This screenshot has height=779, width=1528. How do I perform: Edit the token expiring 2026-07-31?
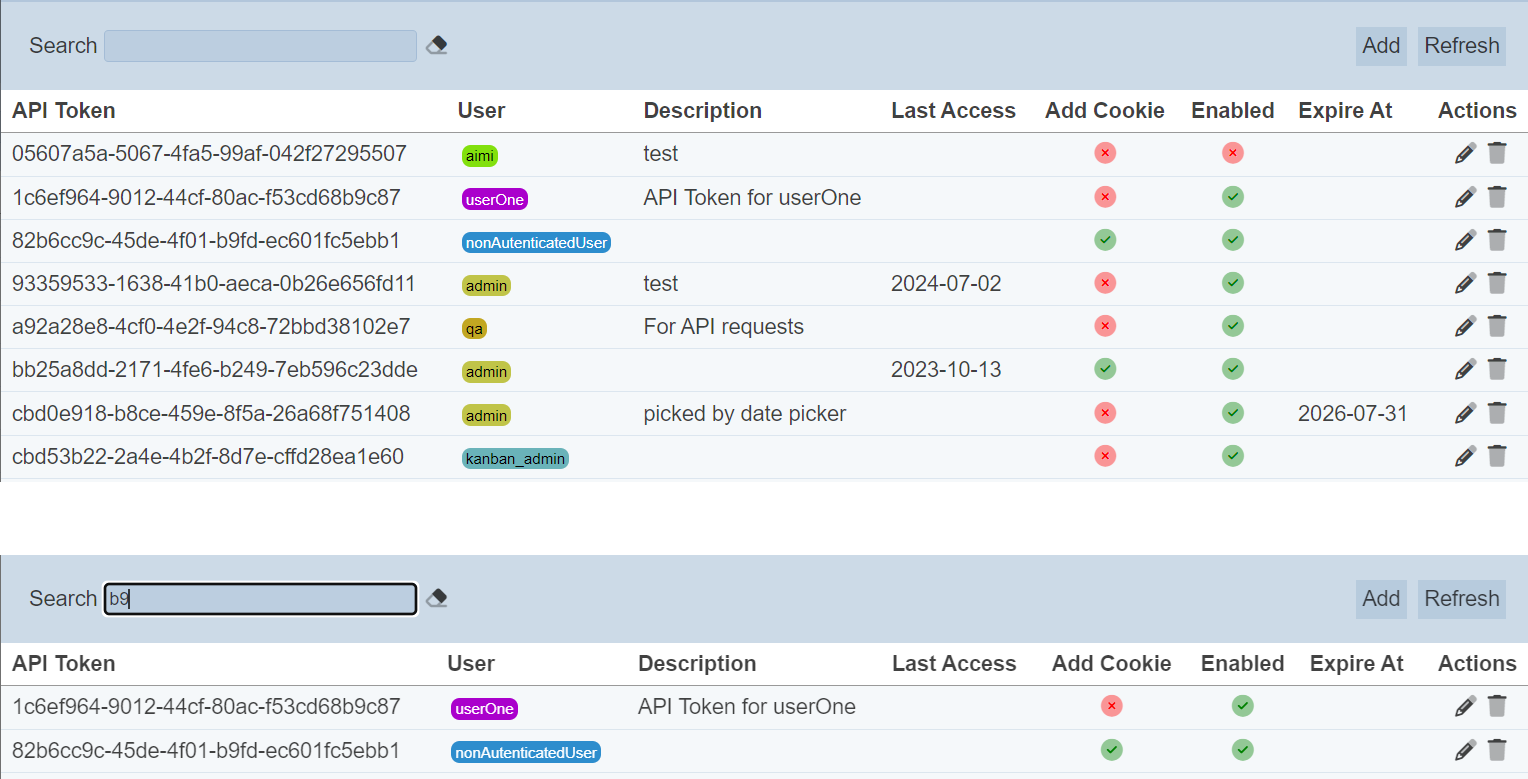point(1465,413)
